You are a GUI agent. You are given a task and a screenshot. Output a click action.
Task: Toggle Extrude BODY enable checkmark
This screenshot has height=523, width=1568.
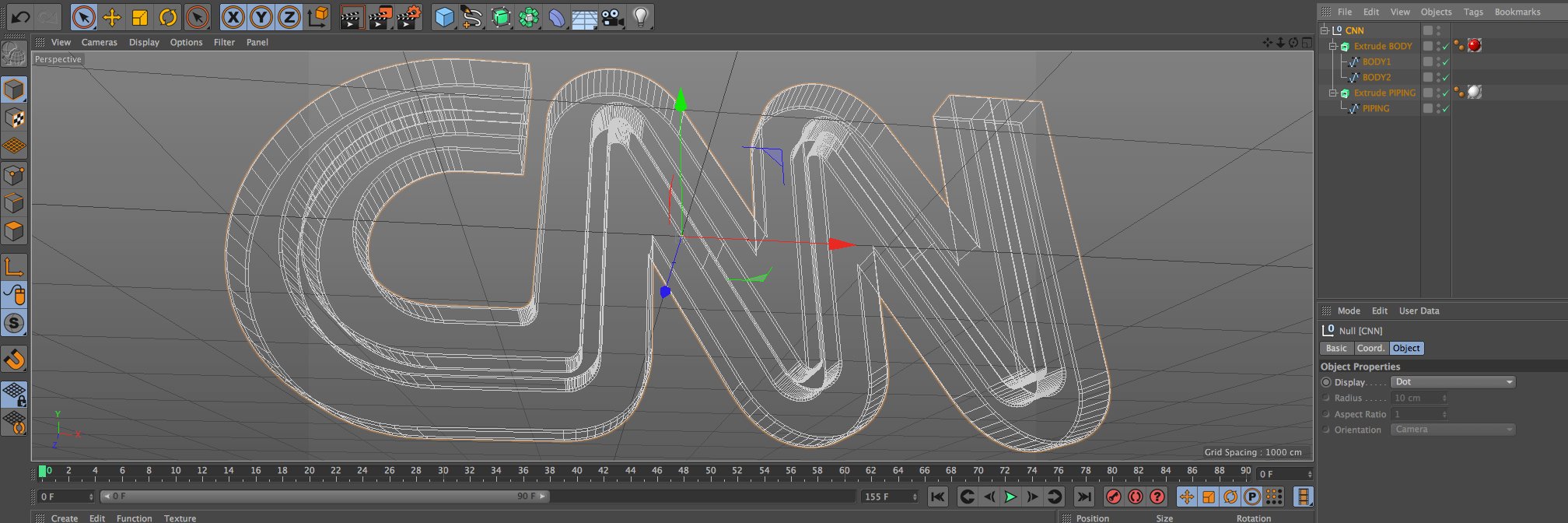(1446, 47)
